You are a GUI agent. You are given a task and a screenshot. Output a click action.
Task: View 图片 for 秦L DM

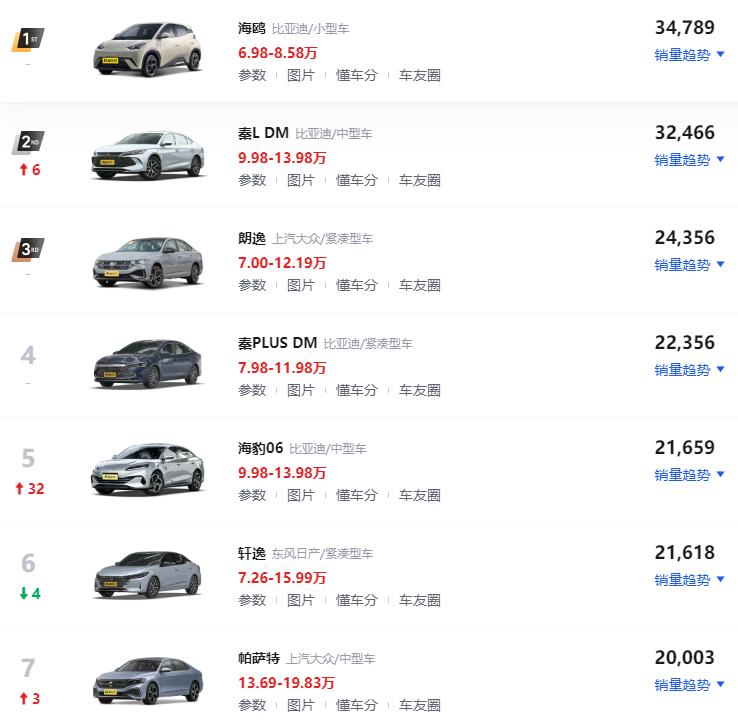[300, 180]
